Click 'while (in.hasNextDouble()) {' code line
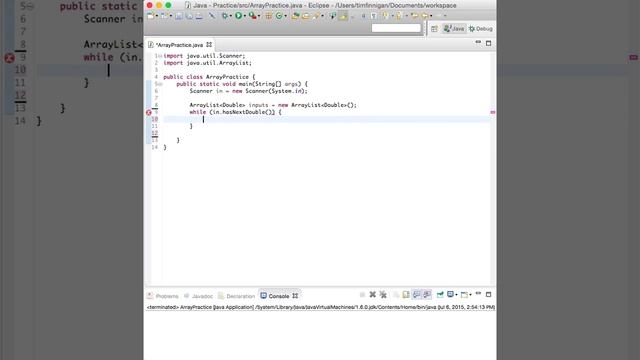Viewport: 640px width, 360px height. click(x=235, y=112)
